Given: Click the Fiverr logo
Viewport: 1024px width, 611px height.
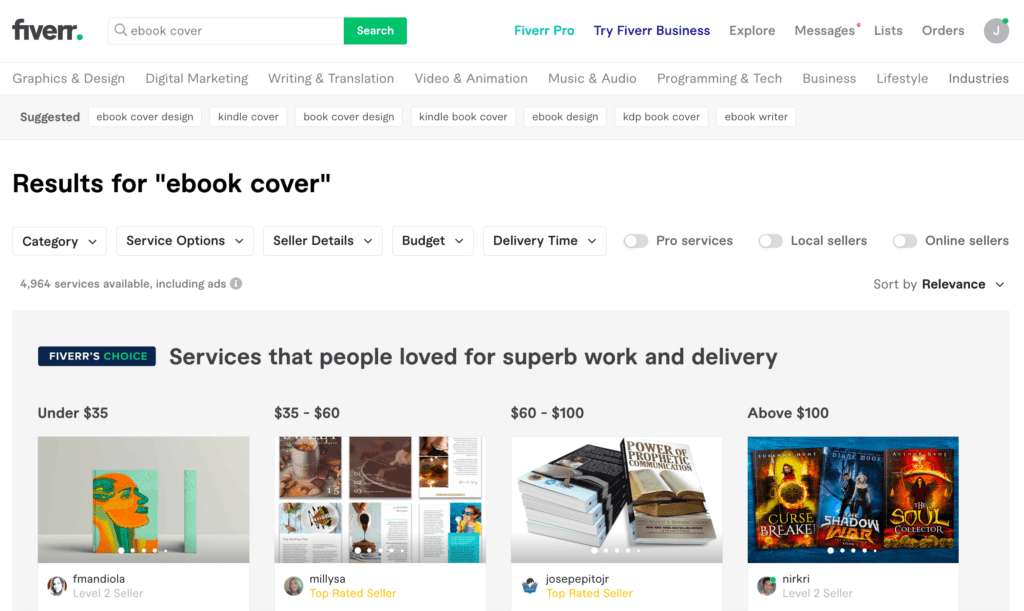Looking at the screenshot, I should pos(46,30).
